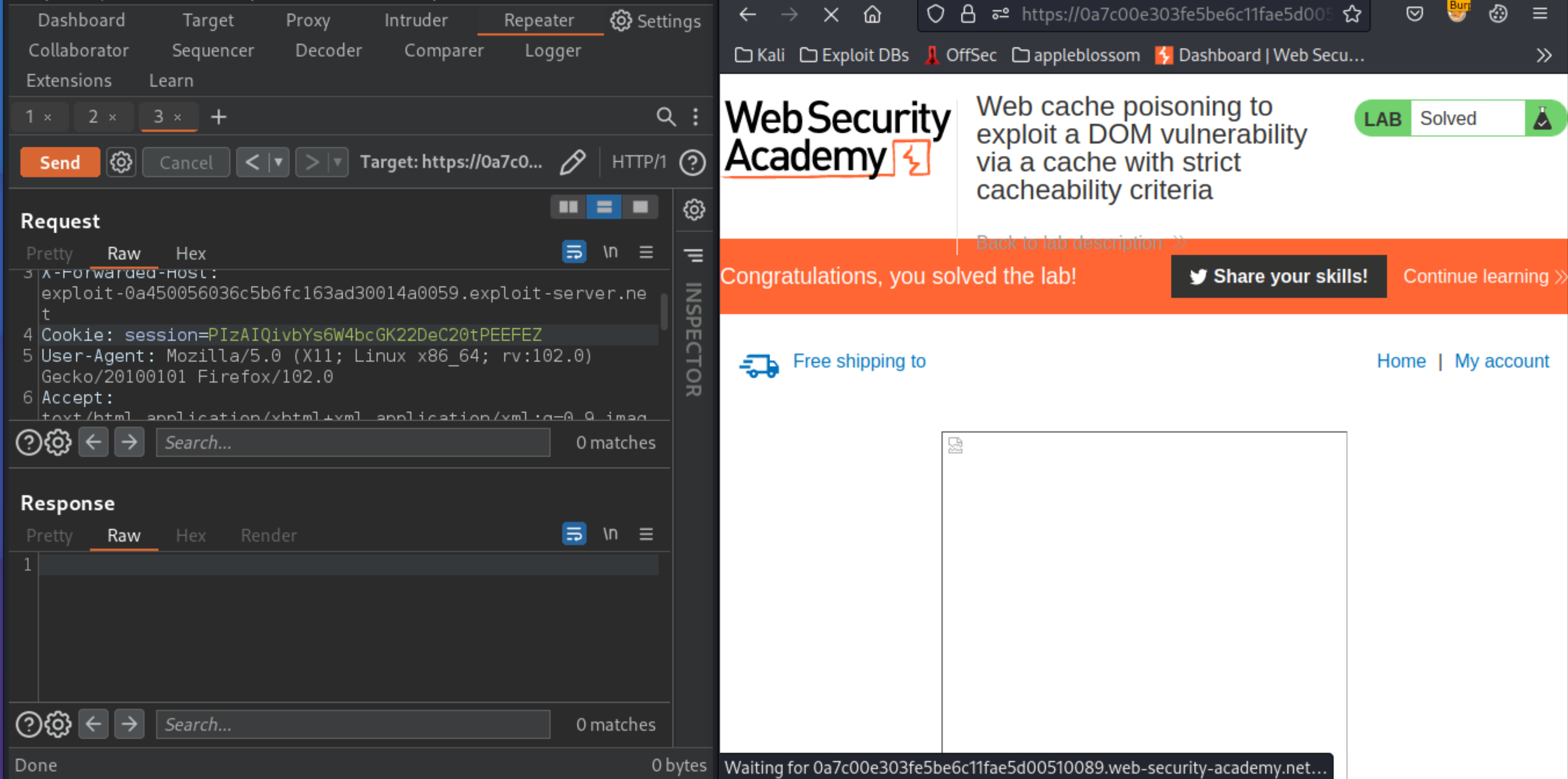Switch to the Target tab

(x=207, y=20)
